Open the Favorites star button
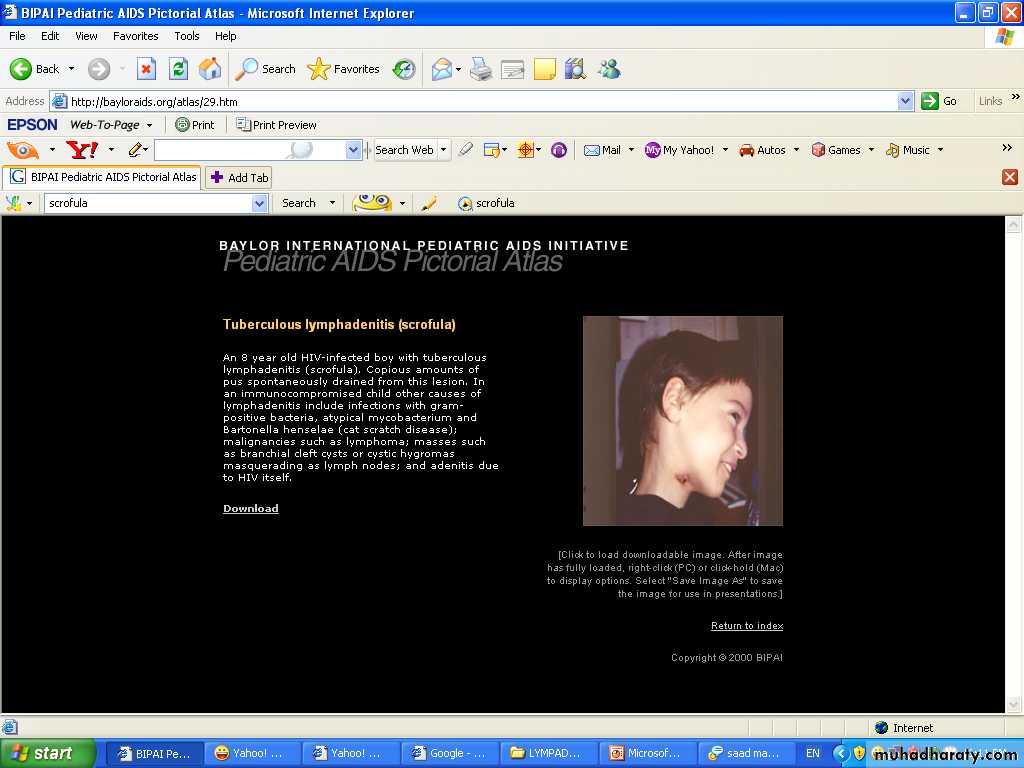Viewport: 1024px width, 768px height. [344, 69]
